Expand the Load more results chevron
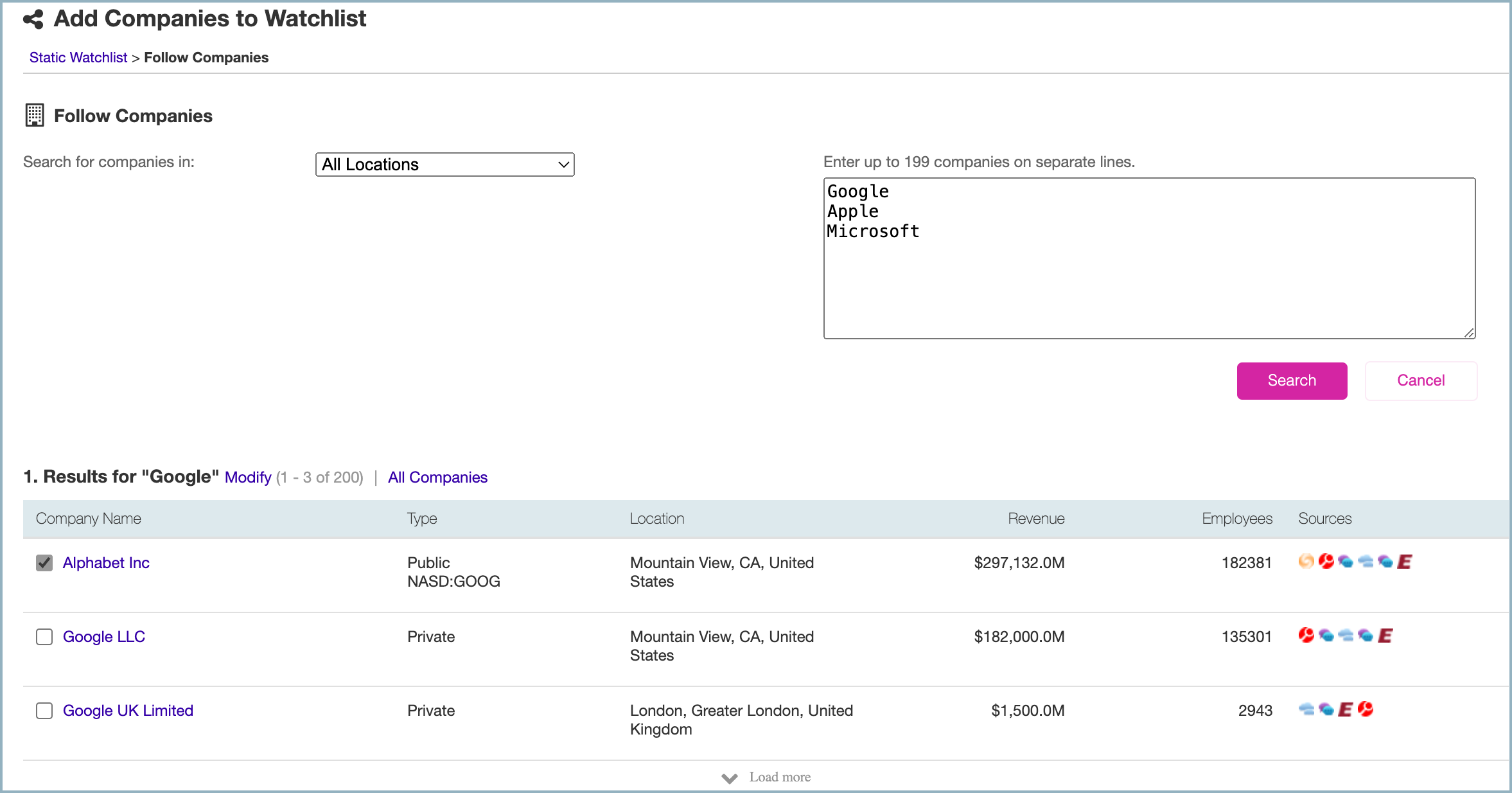The width and height of the screenshot is (1512, 793). pos(729,778)
